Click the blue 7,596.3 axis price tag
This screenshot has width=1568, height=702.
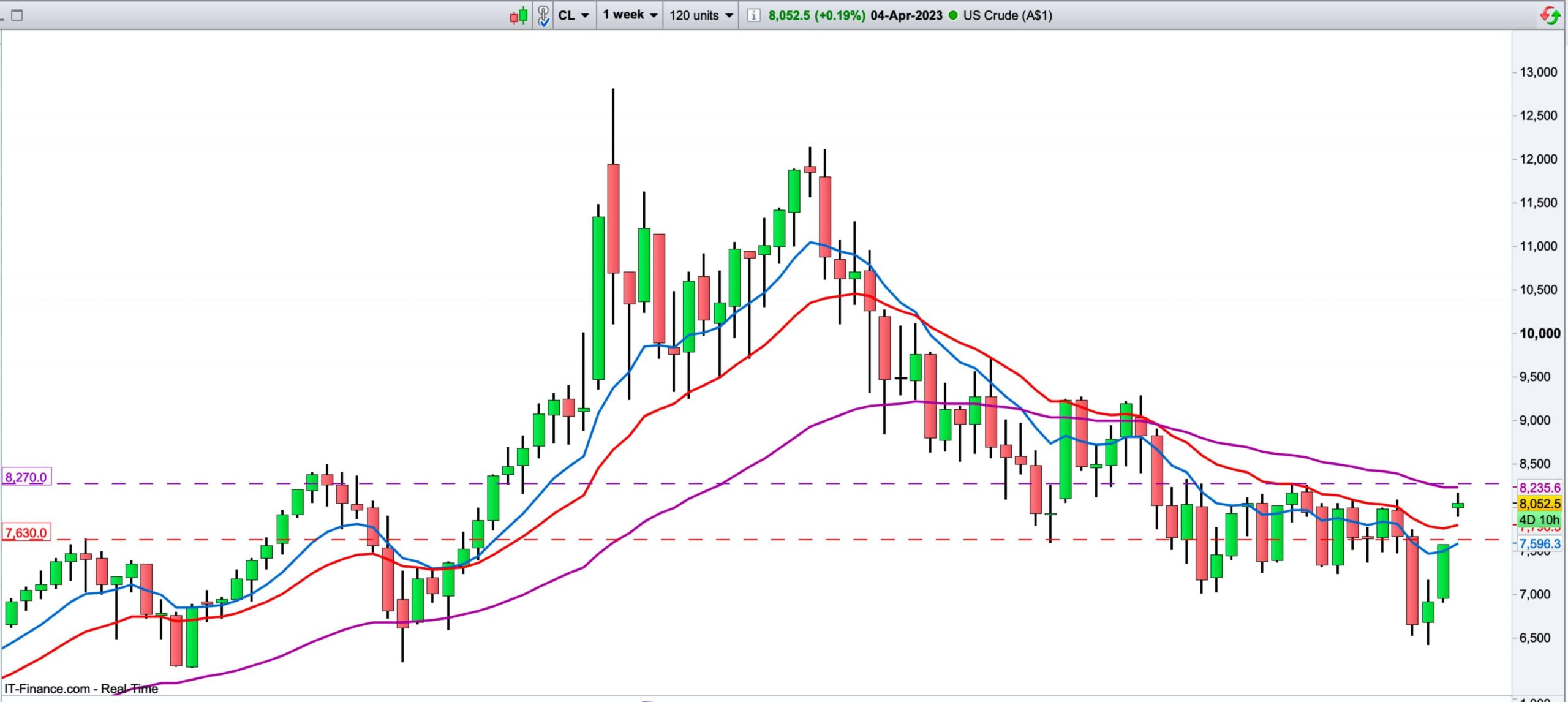pyautogui.click(x=1540, y=544)
